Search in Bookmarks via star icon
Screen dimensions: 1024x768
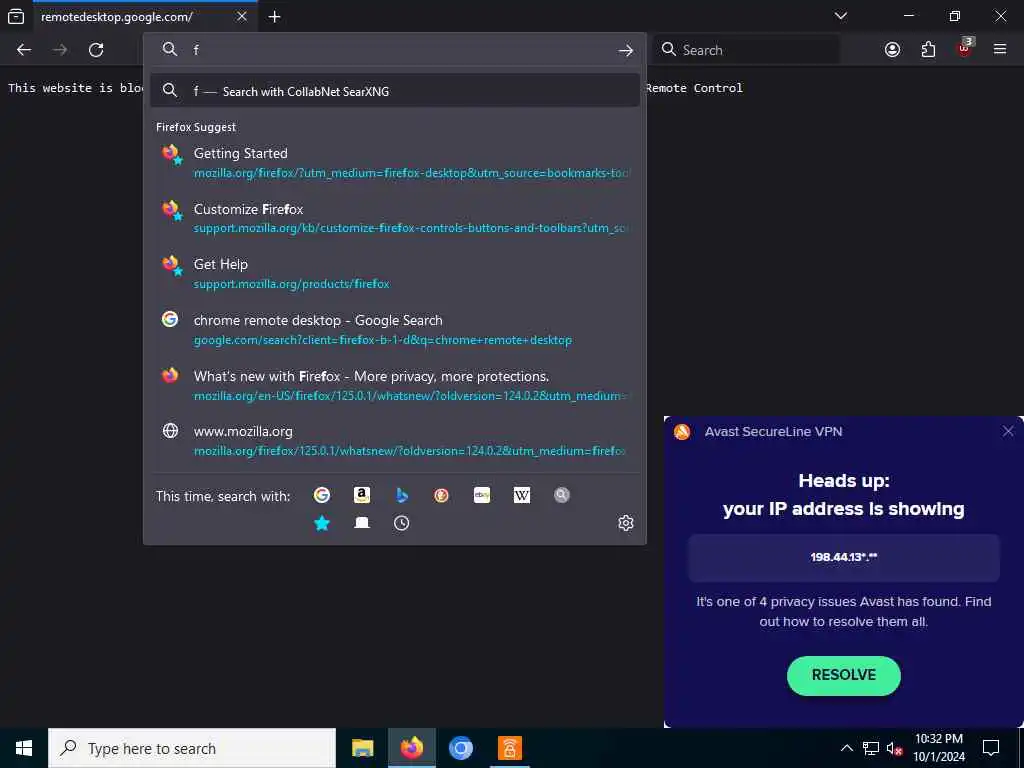coord(321,523)
